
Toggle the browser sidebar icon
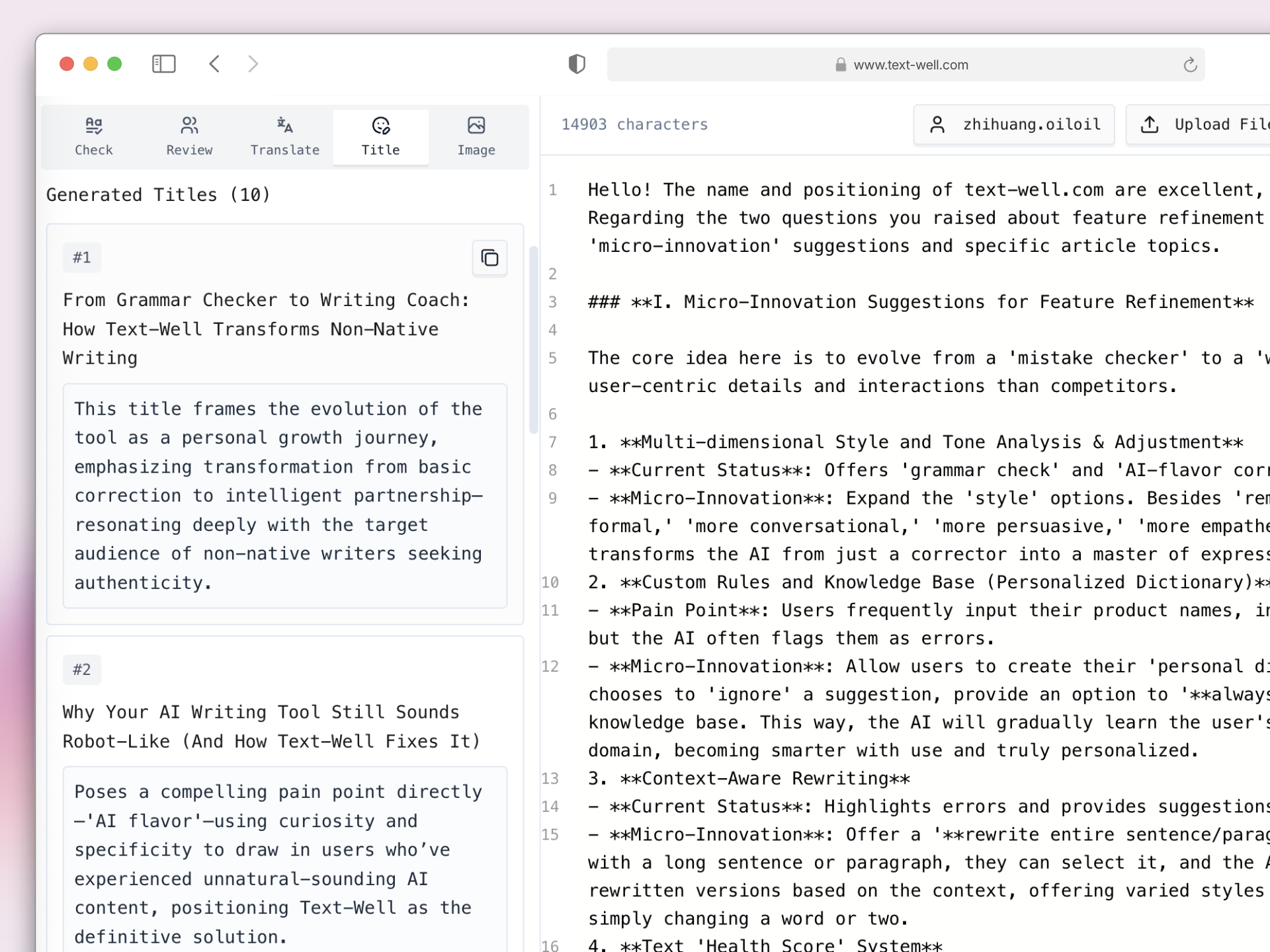tap(163, 64)
